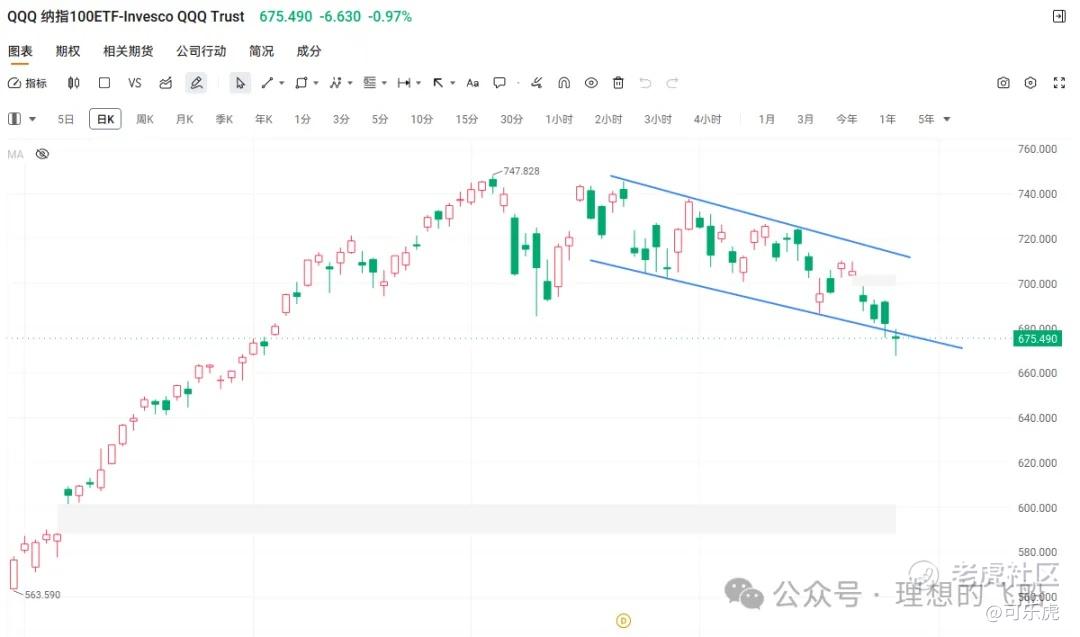
Task: Expand the chart layout dropdown arrow
Action: point(32,119)
